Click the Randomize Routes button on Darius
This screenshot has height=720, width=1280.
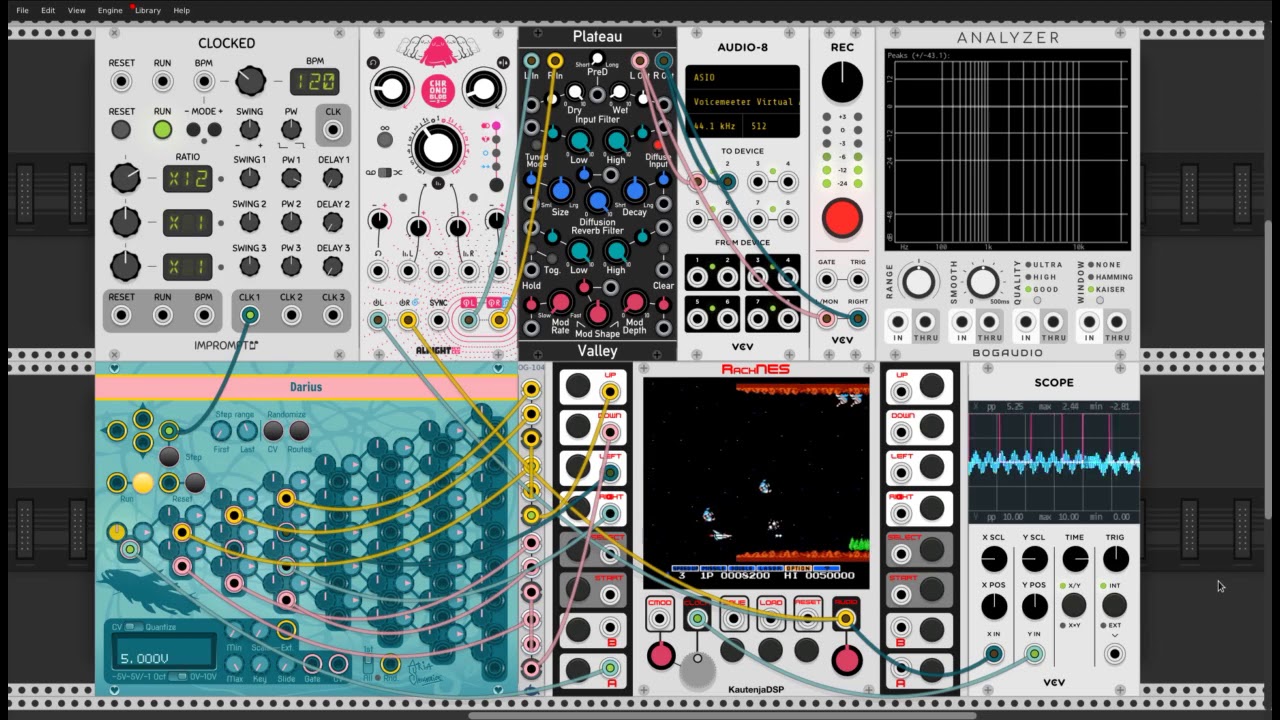(x=299, y=431)
